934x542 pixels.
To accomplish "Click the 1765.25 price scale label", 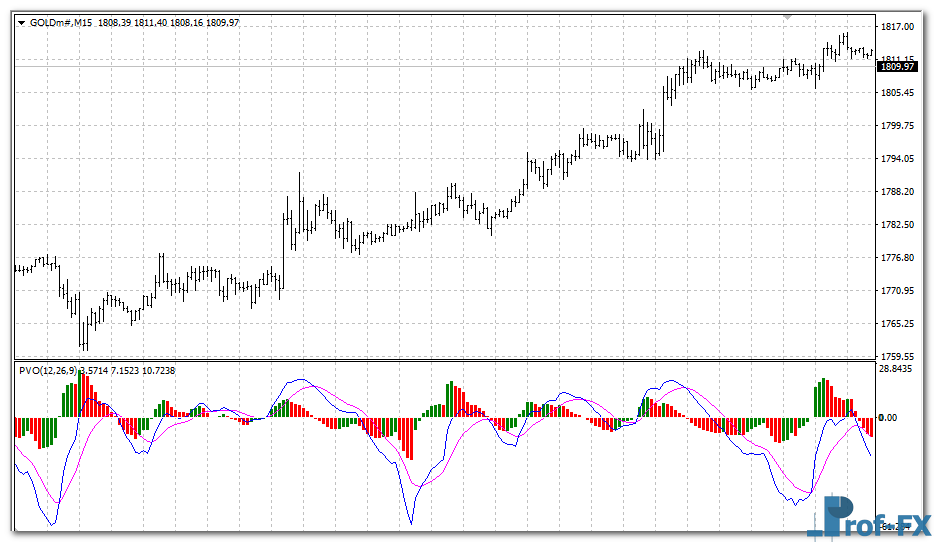I will coord(896,324).
